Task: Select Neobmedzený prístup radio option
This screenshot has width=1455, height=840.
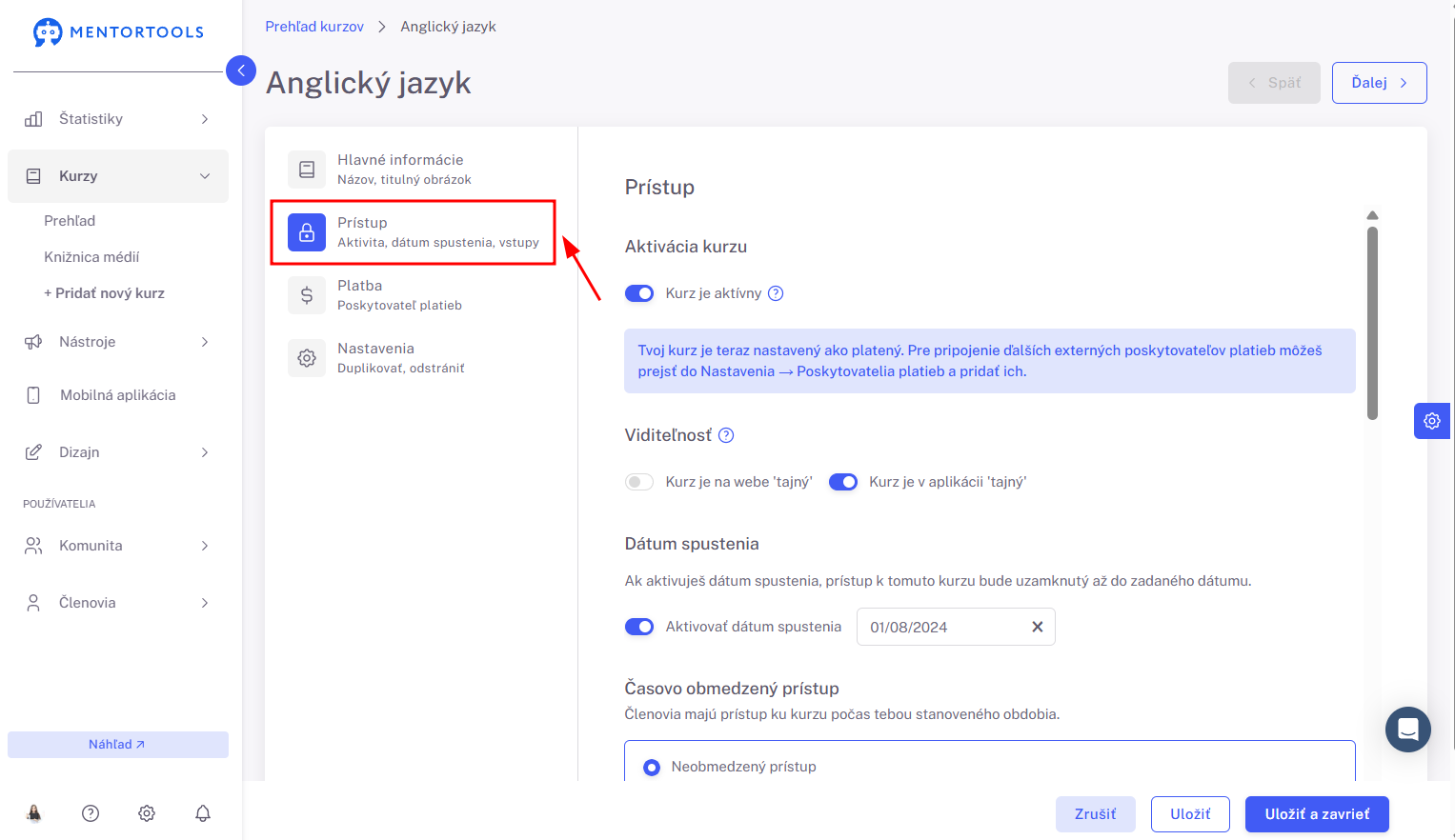Action: tap(652, 767)
